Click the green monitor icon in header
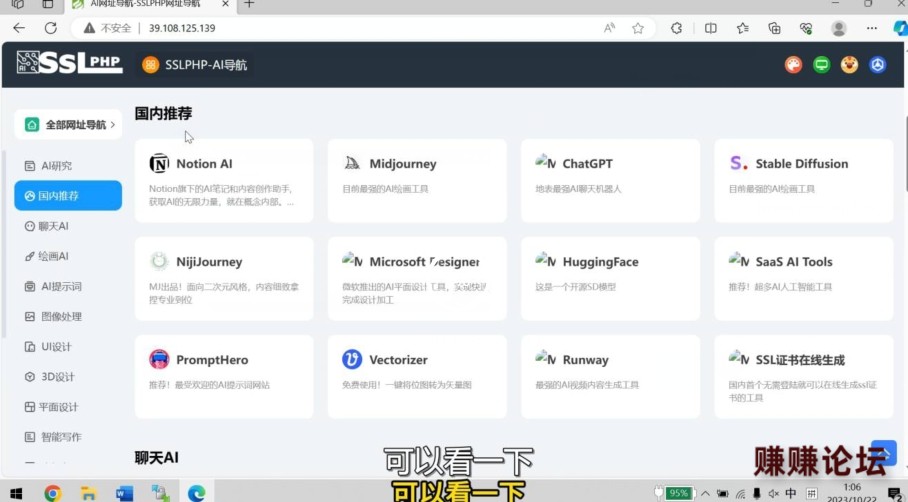 (x=821, y=65)
